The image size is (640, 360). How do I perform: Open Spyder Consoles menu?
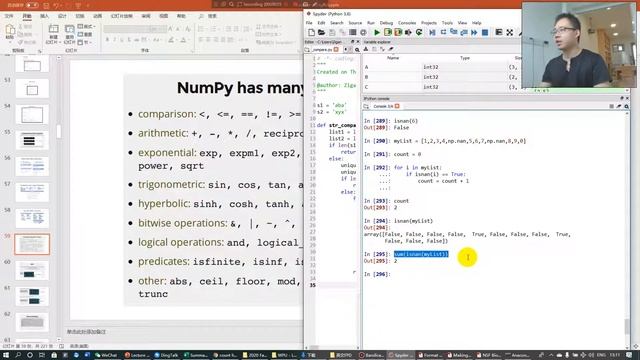point(407,23)
